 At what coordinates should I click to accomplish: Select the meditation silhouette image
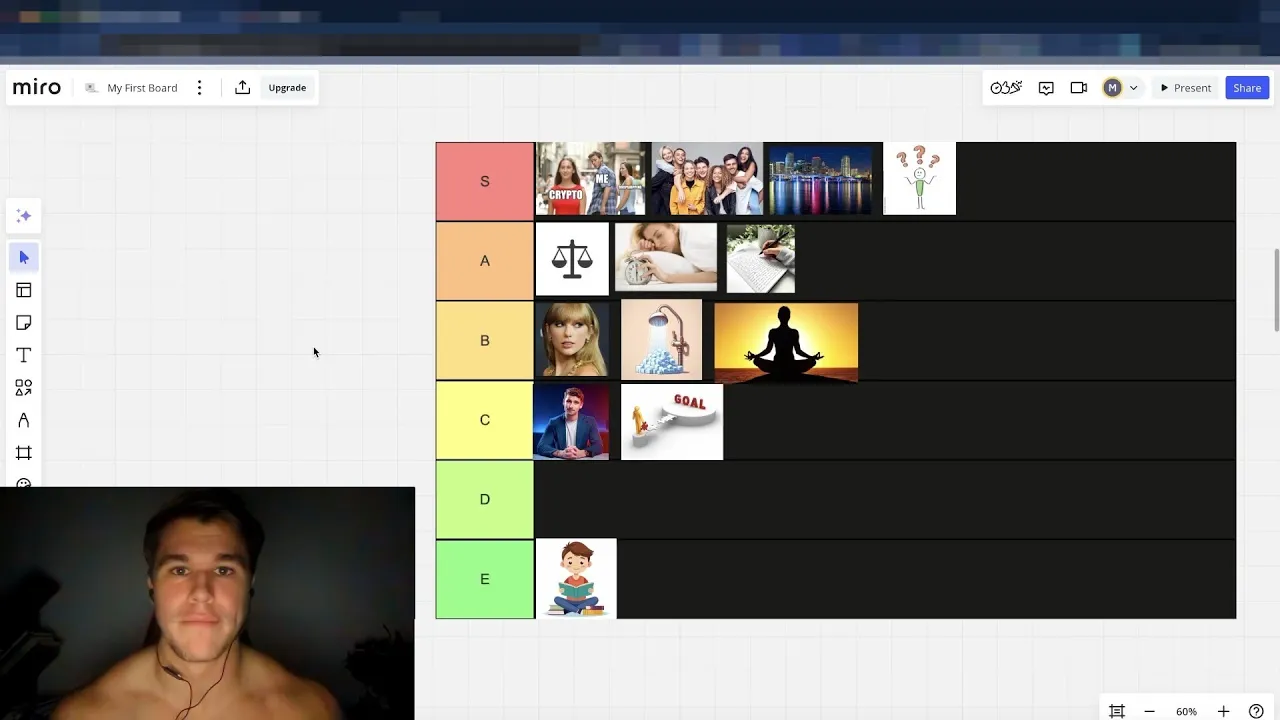[x=786, y=343]
